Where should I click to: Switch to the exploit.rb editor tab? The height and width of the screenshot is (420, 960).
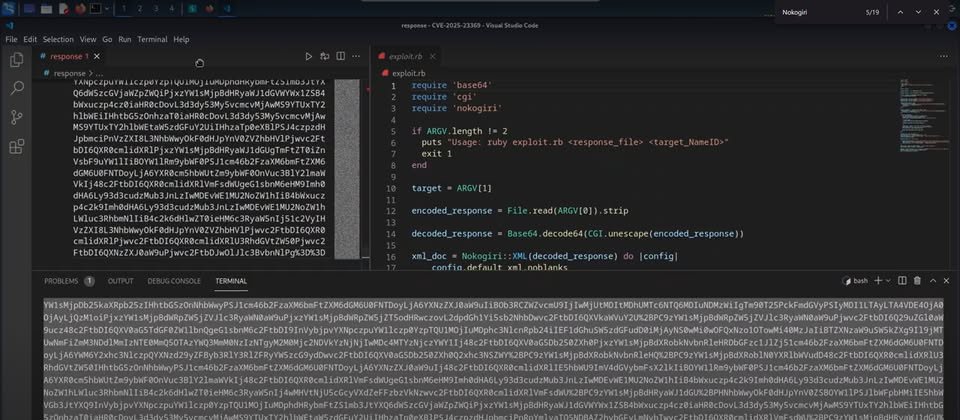tap(407, 56)
